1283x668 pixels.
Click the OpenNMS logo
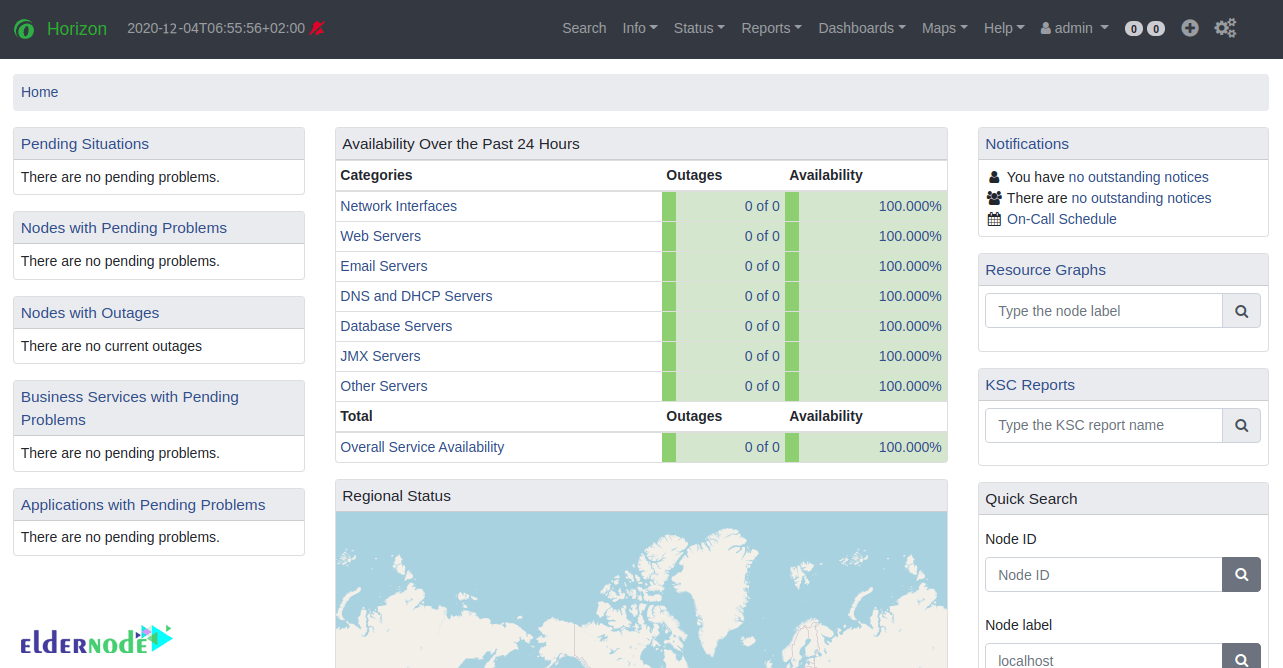tap(24, 28)
